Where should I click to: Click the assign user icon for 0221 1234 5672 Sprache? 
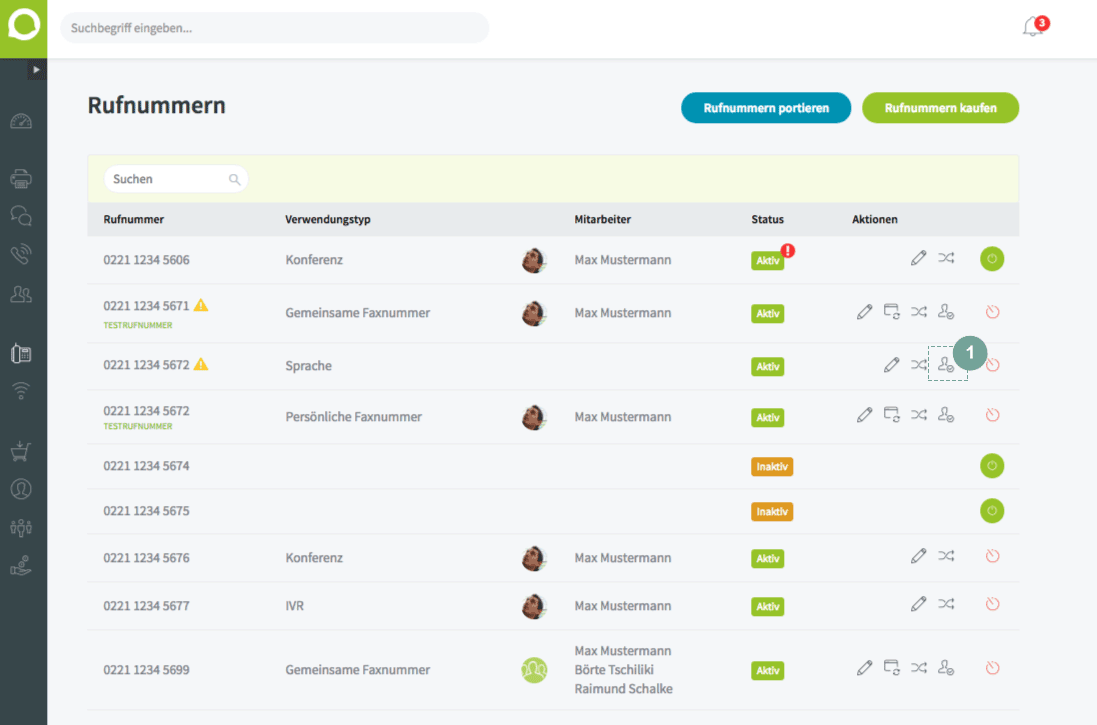(946, 365)
